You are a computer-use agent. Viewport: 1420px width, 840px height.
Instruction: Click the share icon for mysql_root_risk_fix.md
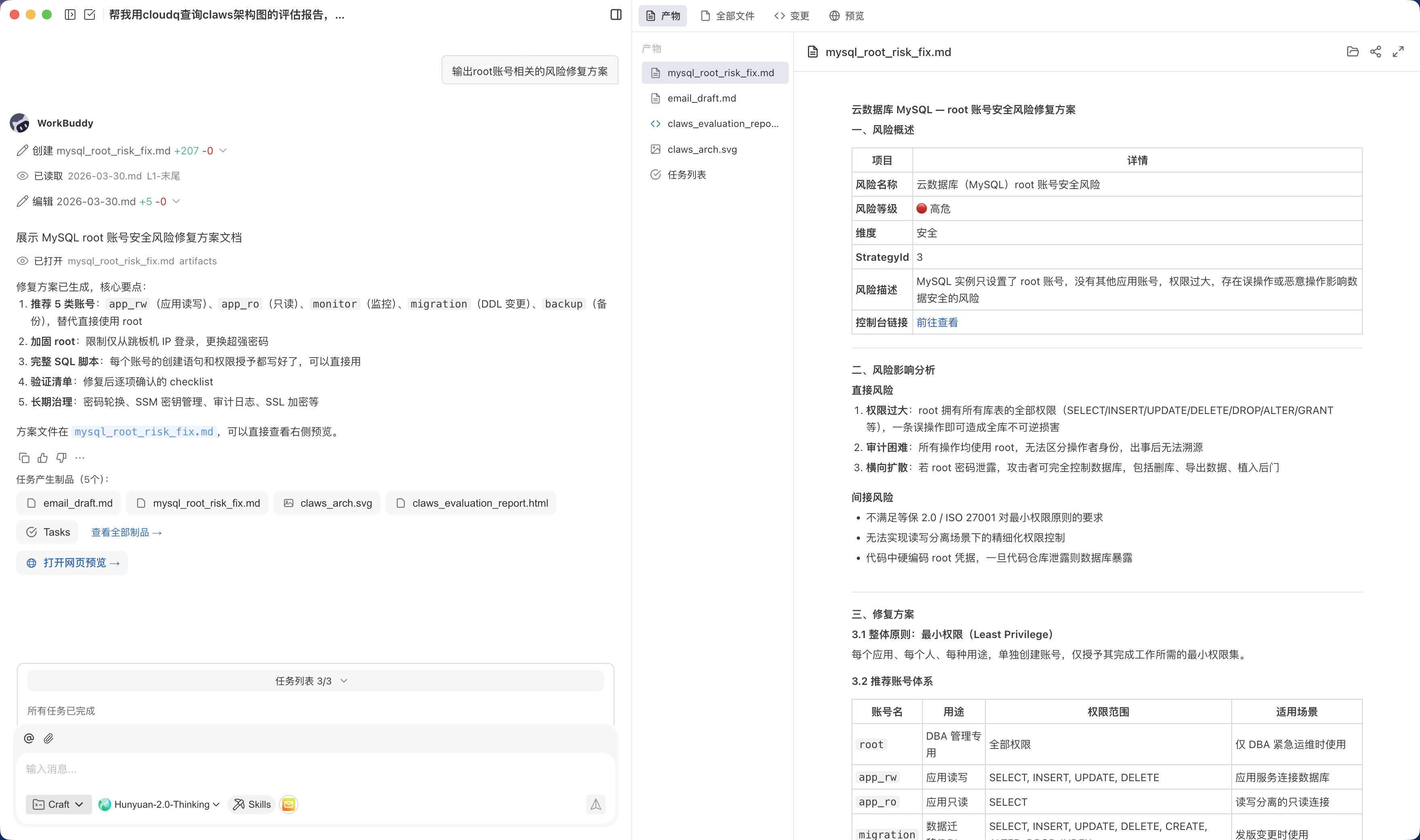1376,52
